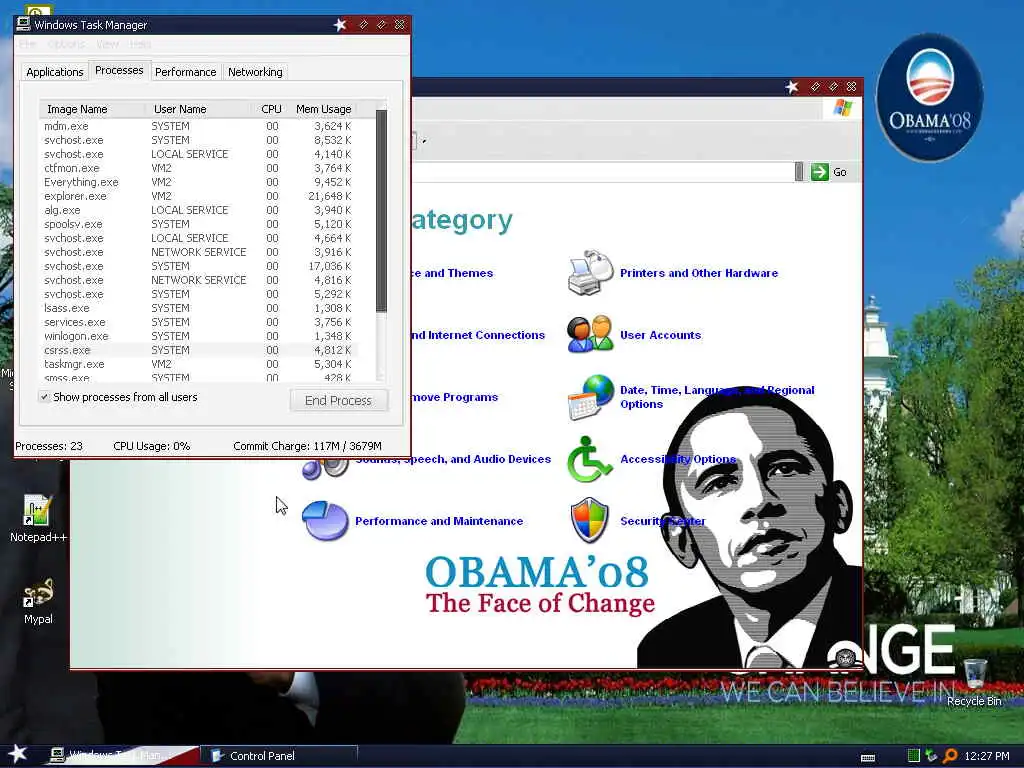Click the star button in Control Panel title bar
Image resolution: width=1024 pixels, height=768 pixels.
point(792,86)
